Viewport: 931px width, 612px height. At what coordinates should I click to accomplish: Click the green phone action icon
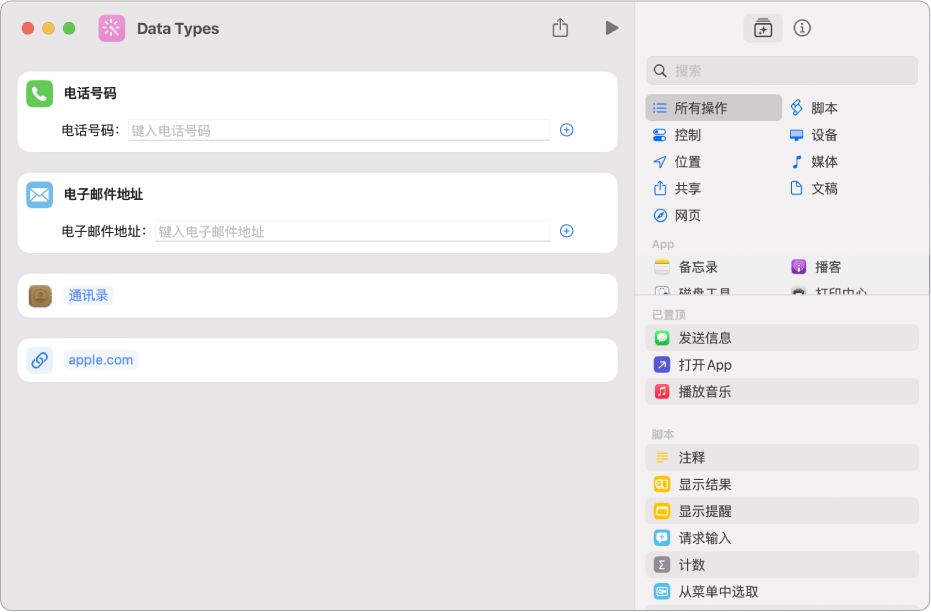[x=40, y=94]
